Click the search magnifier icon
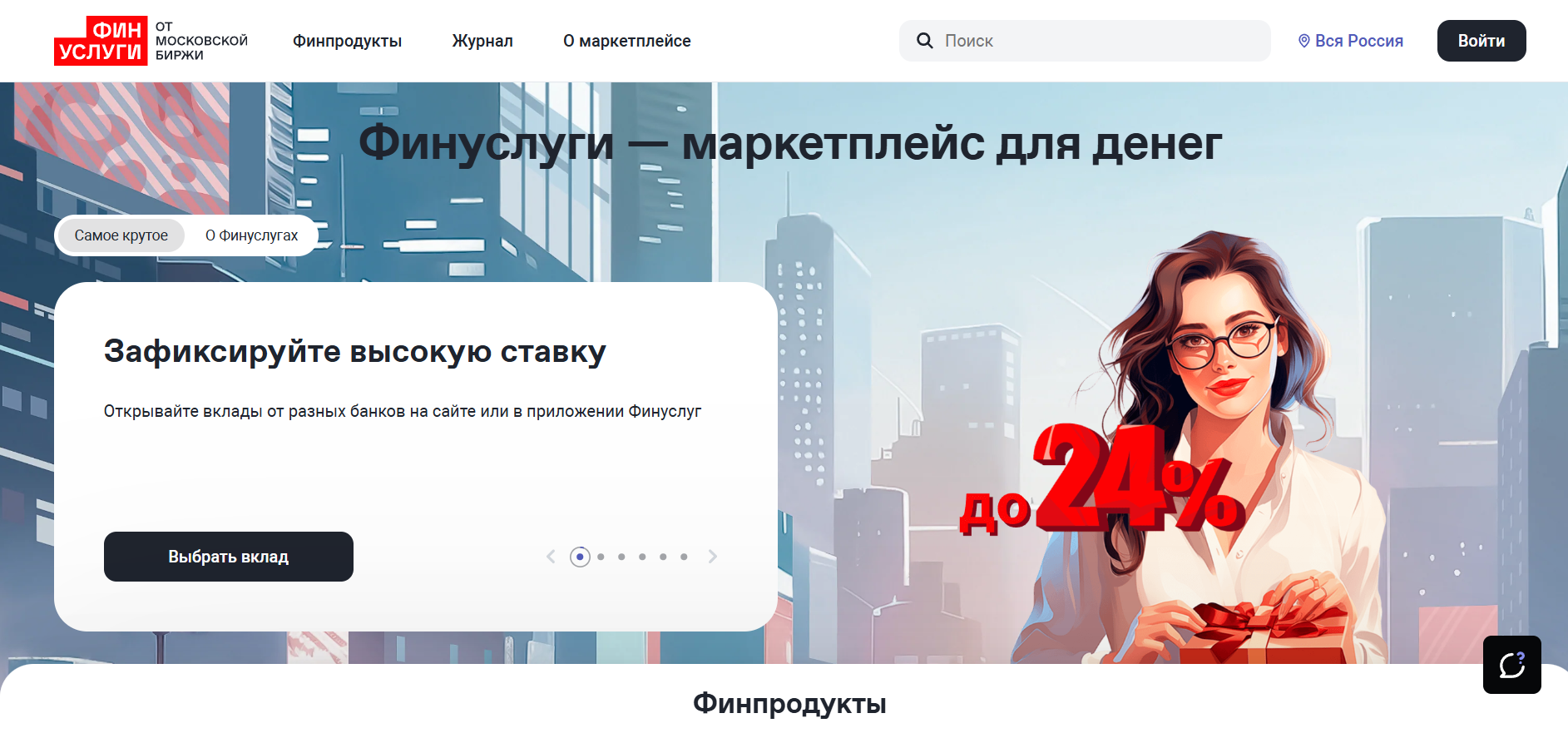1568x738 pixels. click(924, 41)
